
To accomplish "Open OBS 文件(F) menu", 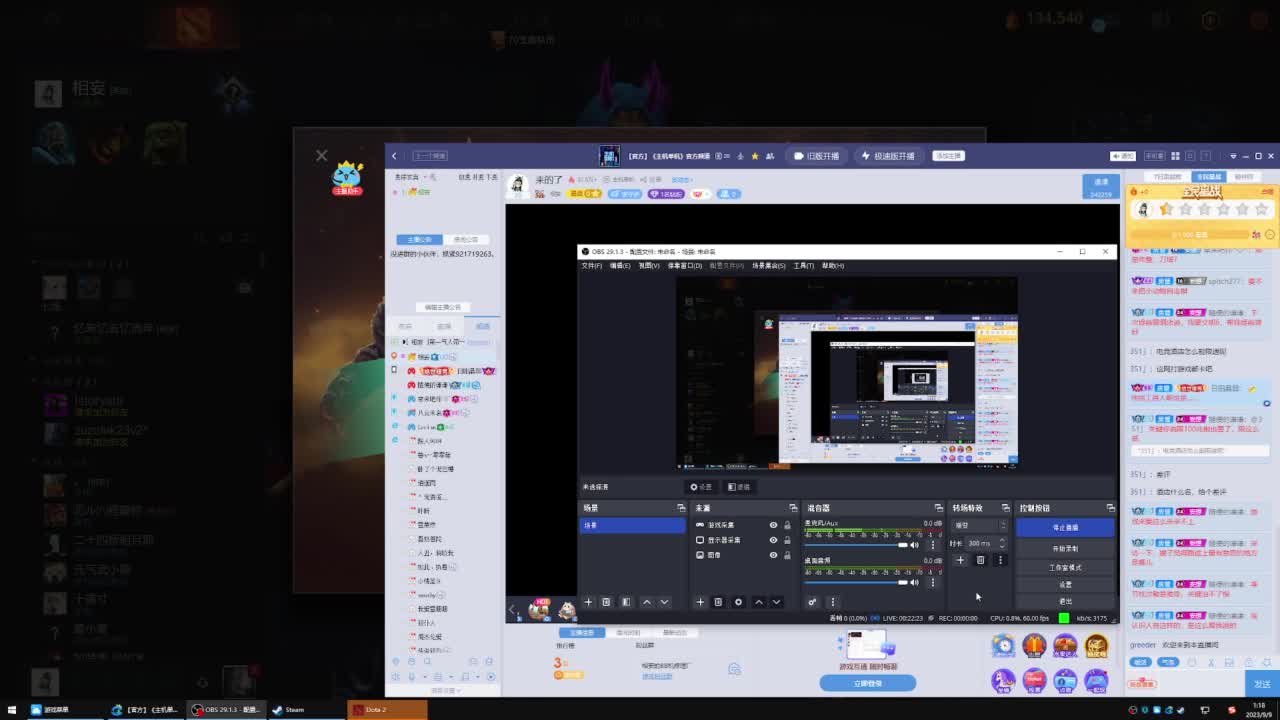I will tap(592, 266).
